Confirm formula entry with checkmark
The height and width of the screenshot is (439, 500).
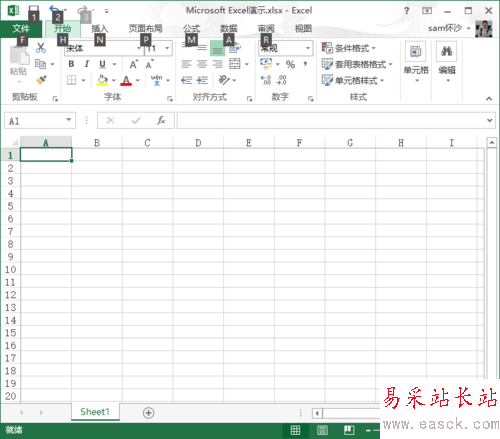(136, 120)
